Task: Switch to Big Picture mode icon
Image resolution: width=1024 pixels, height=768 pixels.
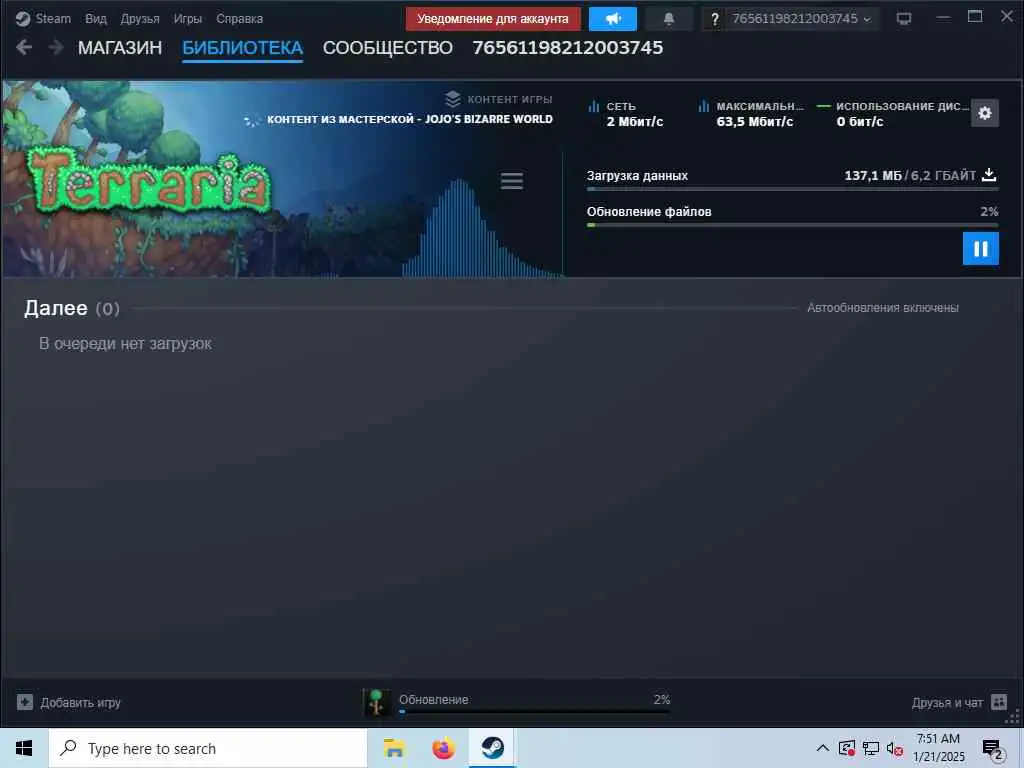Action: [903, 19]
